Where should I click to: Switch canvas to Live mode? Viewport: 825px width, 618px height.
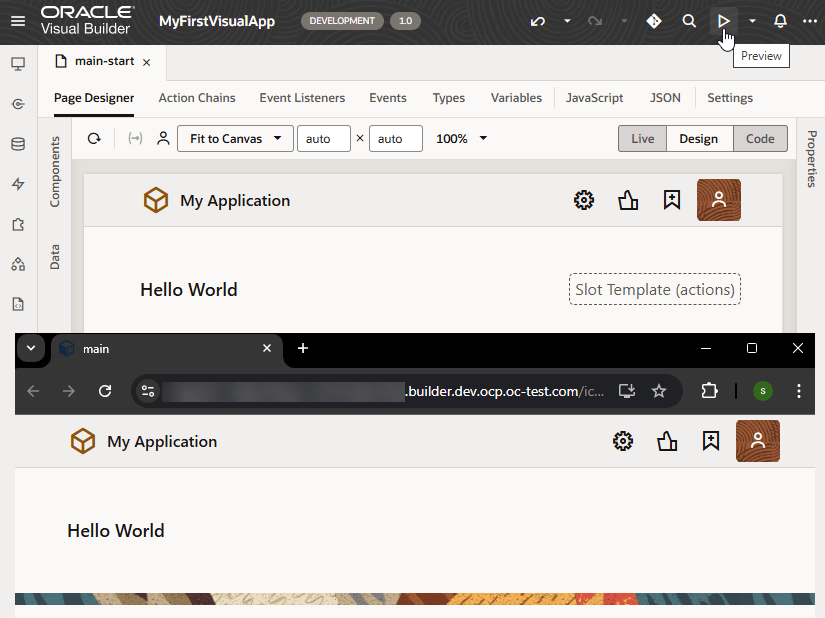[x=642, y=139]
